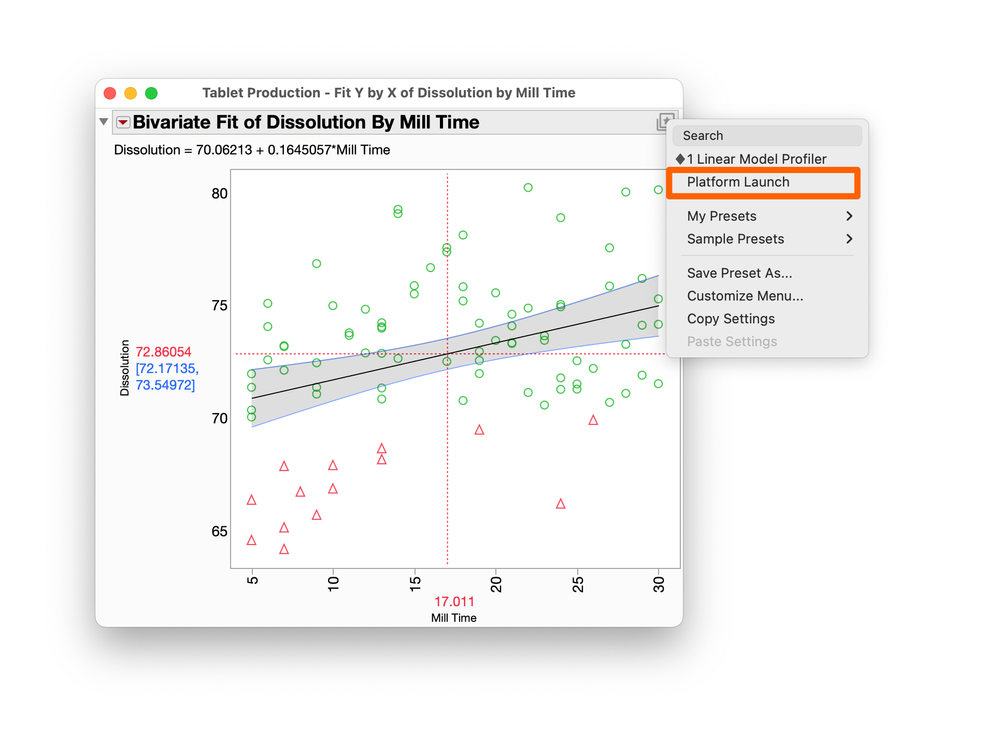Minimize the window using the yellow button

point(131,93)
